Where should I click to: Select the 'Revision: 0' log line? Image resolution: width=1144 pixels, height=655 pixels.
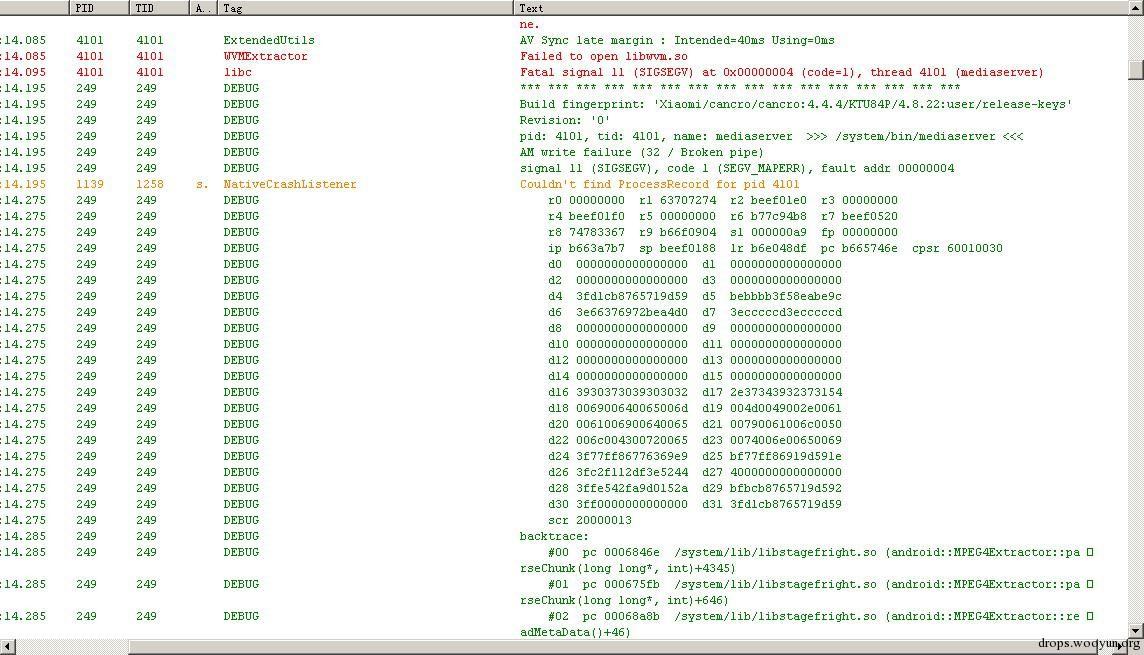click(565, 120)
